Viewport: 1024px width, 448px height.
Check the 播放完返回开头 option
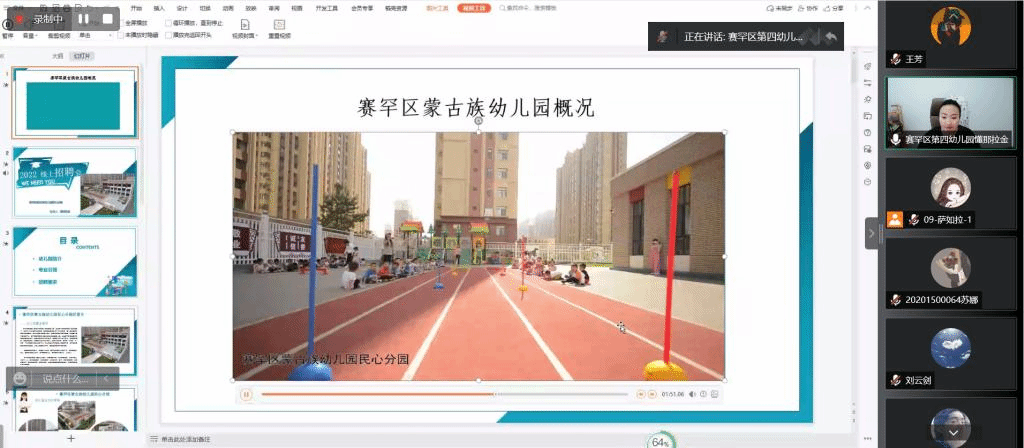pyautogui.click(x=169, y=34)
